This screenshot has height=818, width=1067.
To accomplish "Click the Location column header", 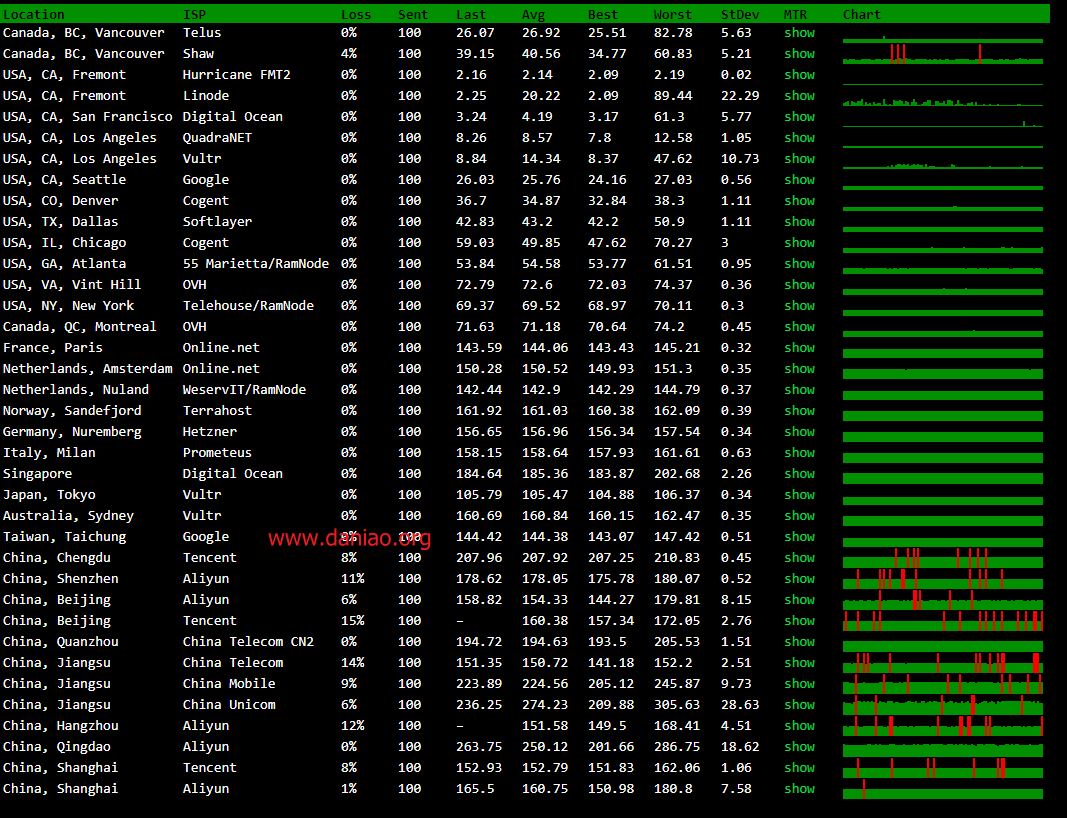I will click(33, 14).
